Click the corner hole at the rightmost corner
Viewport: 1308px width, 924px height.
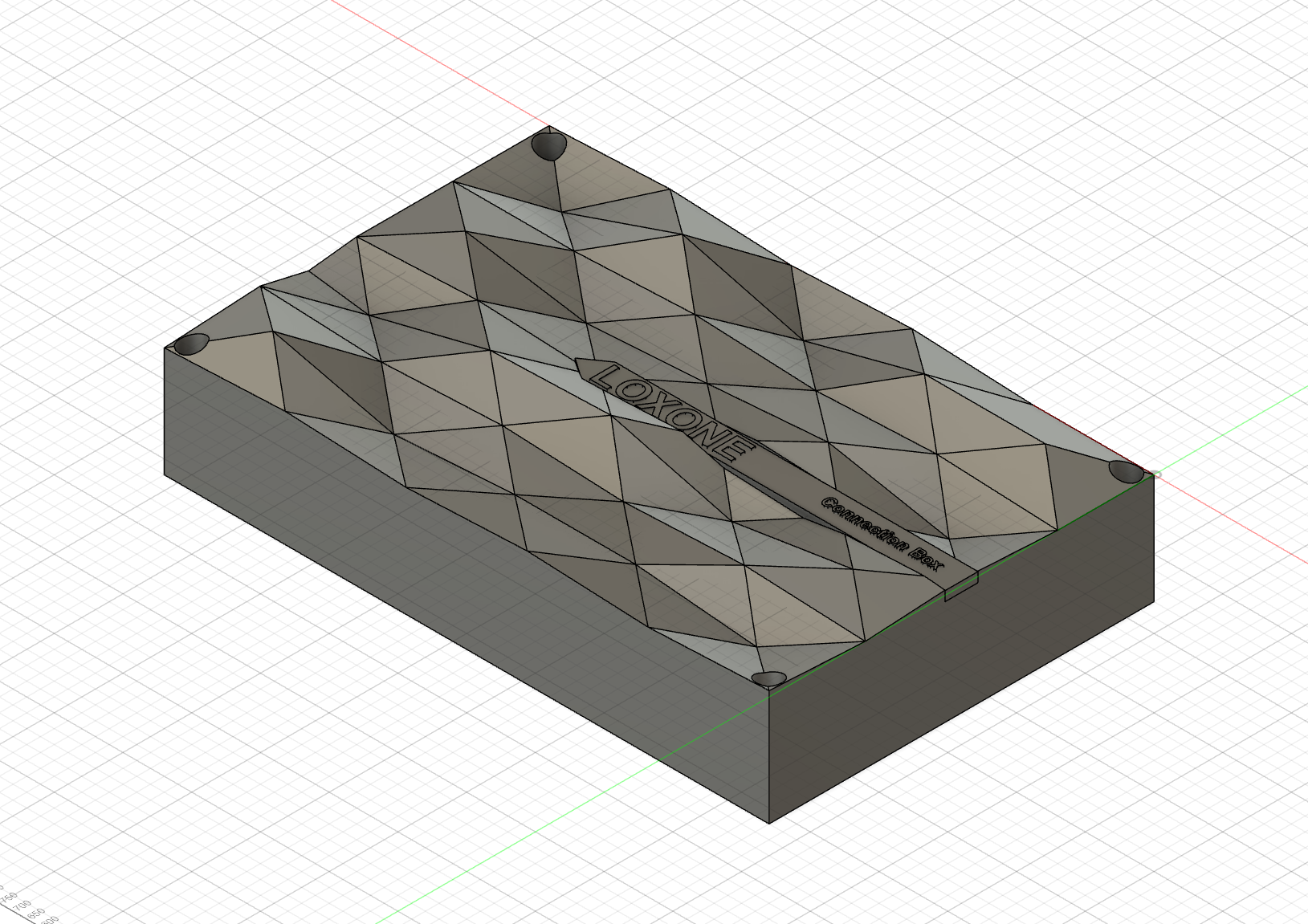pos(1127,471)
